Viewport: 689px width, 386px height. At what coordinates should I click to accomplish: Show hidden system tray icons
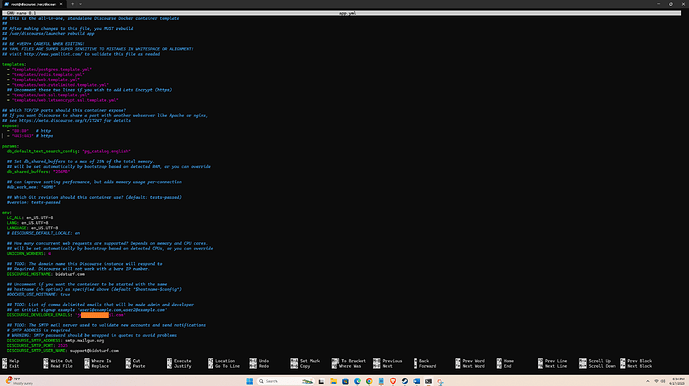[x=647, y=381]
